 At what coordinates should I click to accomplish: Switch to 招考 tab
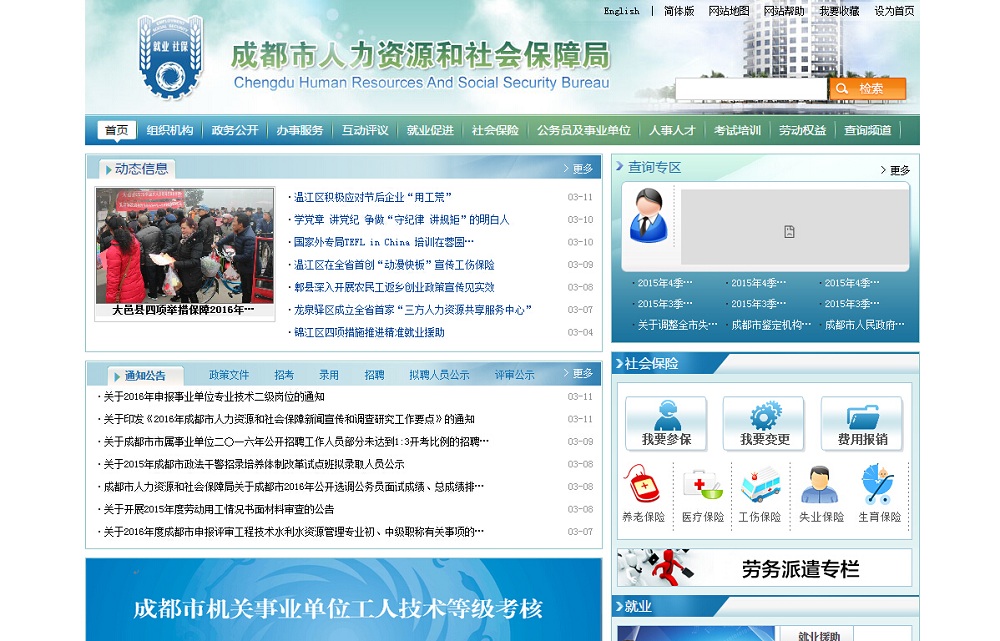(284, 375)
